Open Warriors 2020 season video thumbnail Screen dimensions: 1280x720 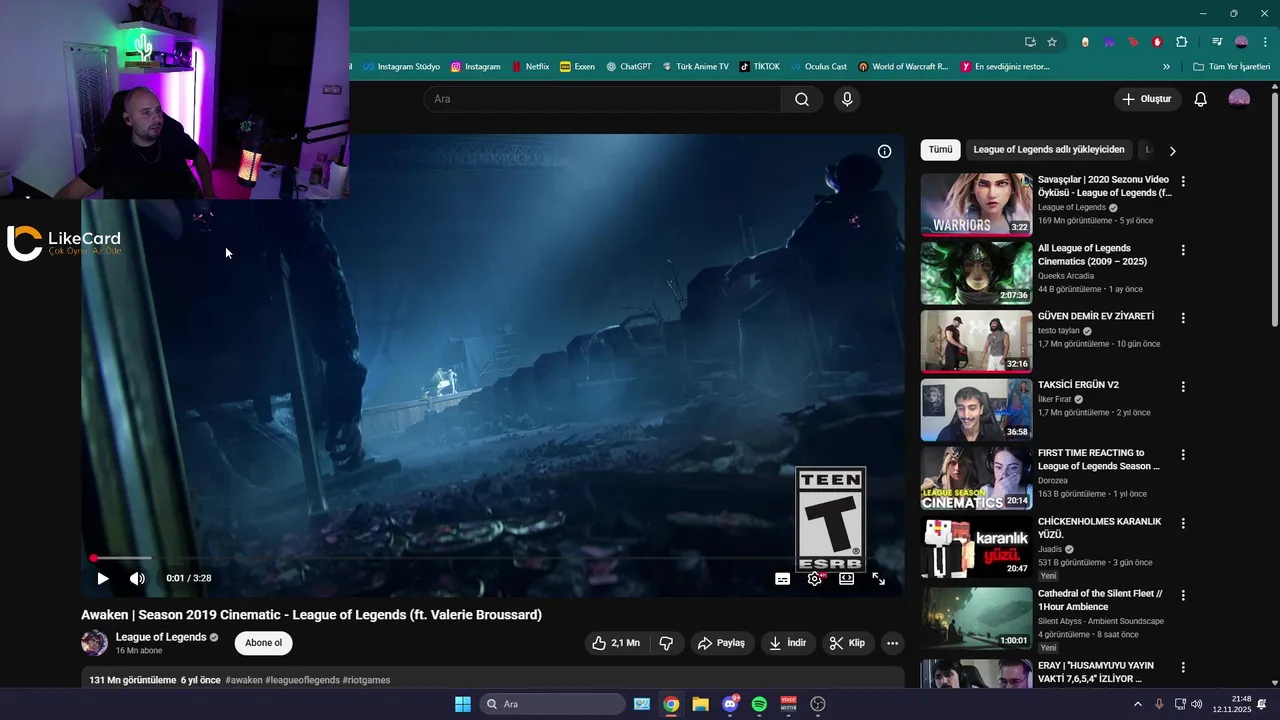976,204
